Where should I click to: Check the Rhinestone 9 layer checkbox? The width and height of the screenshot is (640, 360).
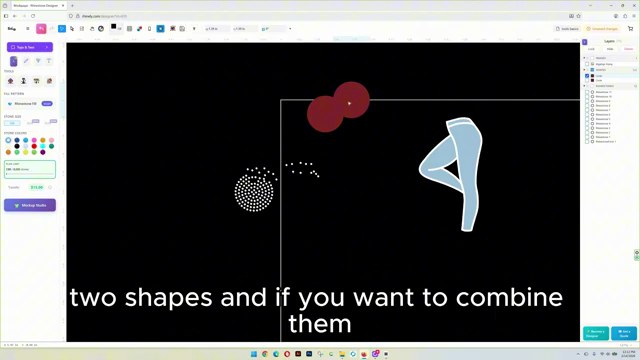click(x=587, y=101)
